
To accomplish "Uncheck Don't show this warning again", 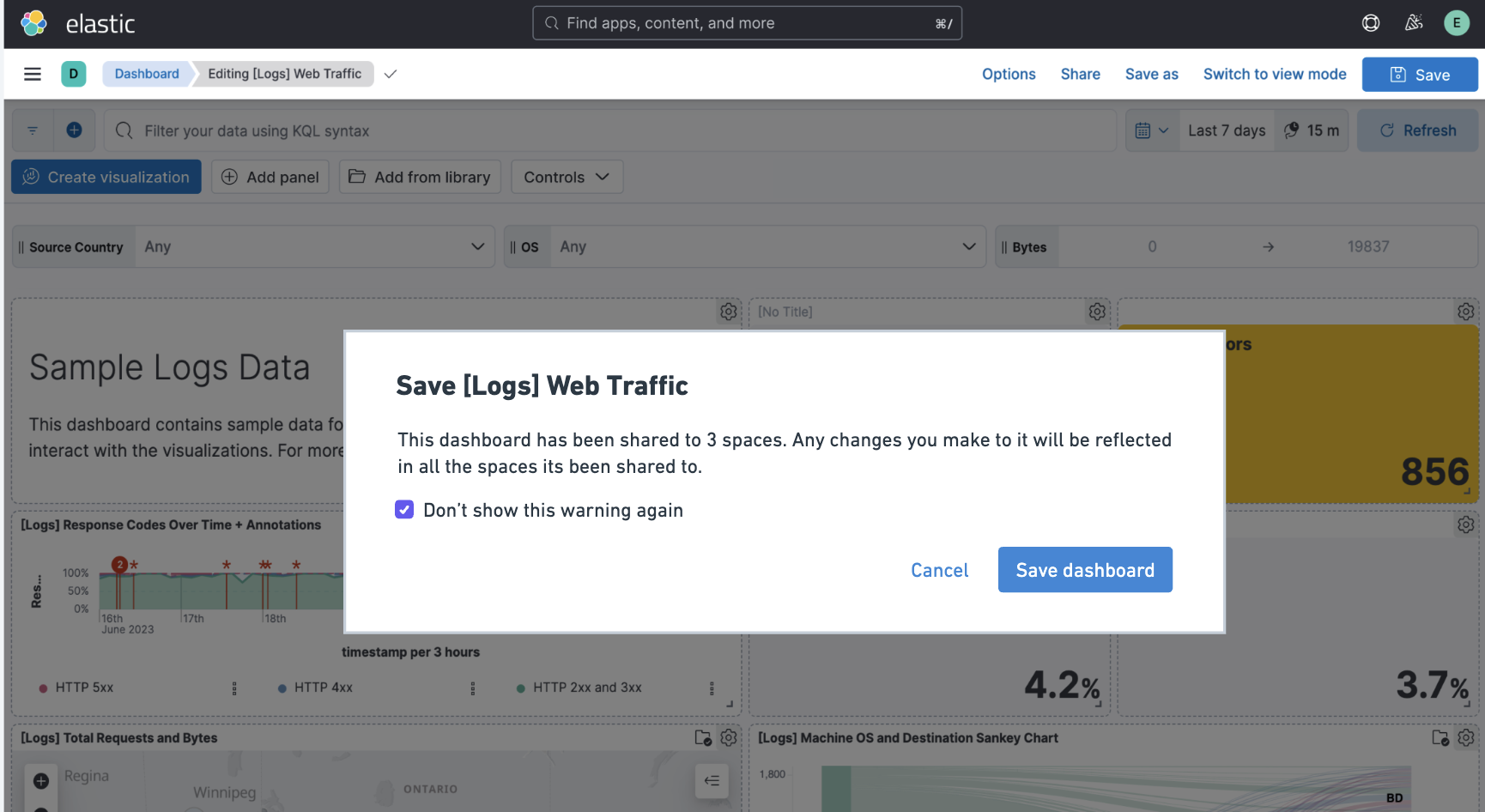I will click(404, 510).
